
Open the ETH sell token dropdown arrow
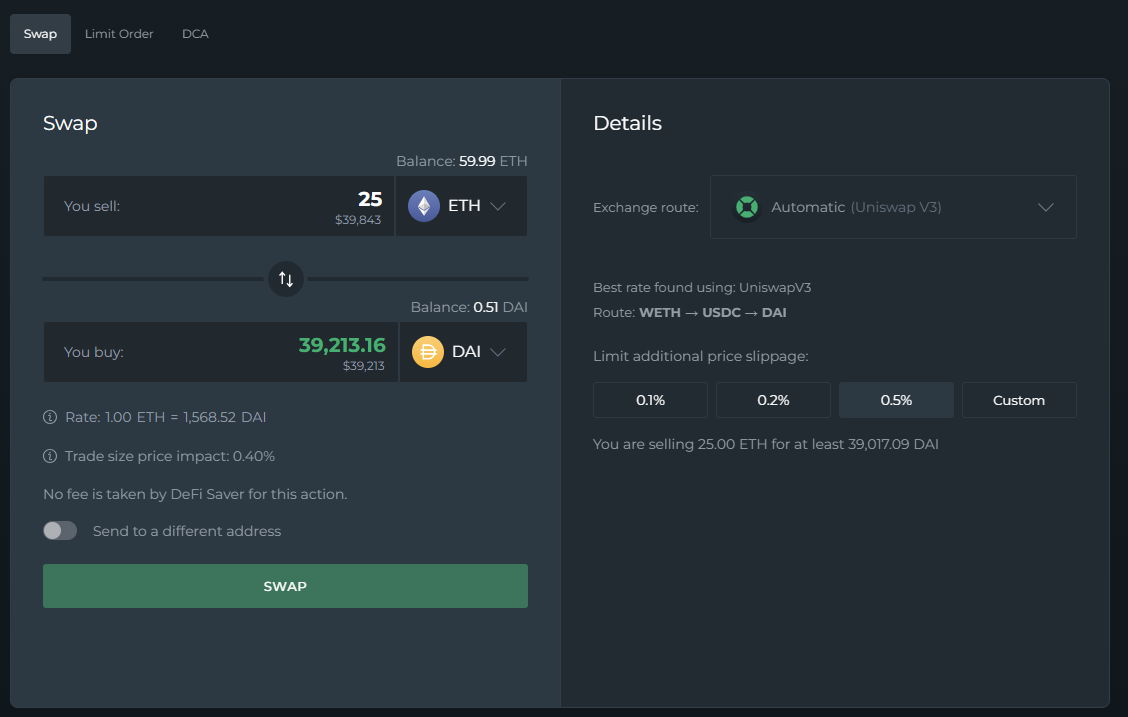pos(498,206)
